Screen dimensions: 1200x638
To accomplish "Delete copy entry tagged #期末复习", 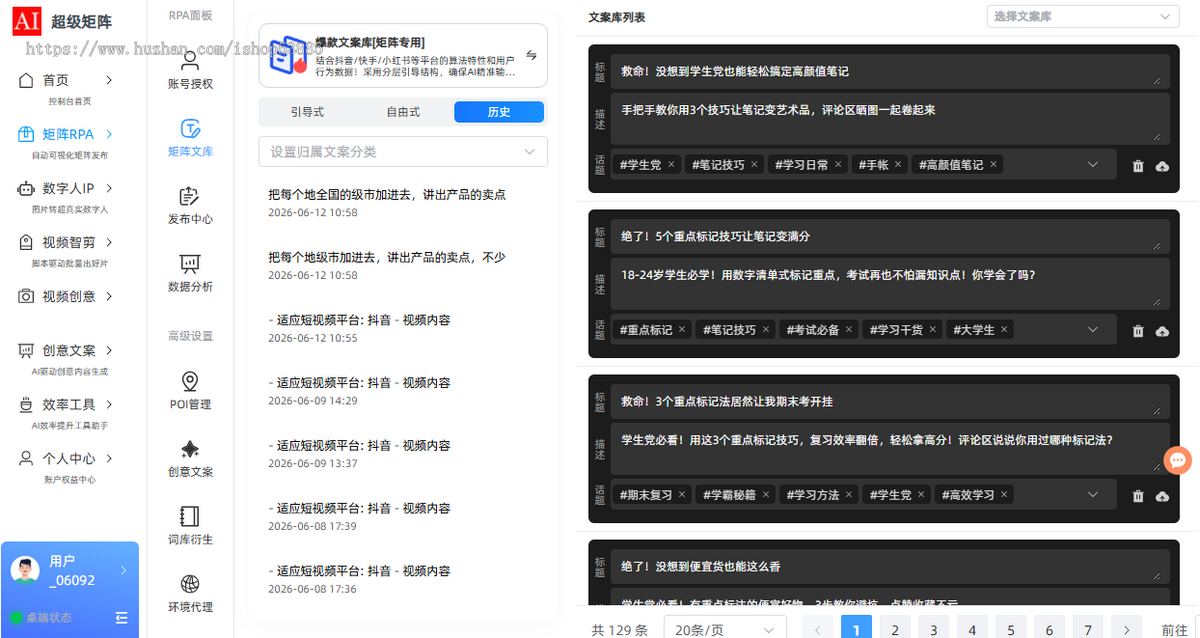I will (x=1138, y=496).
